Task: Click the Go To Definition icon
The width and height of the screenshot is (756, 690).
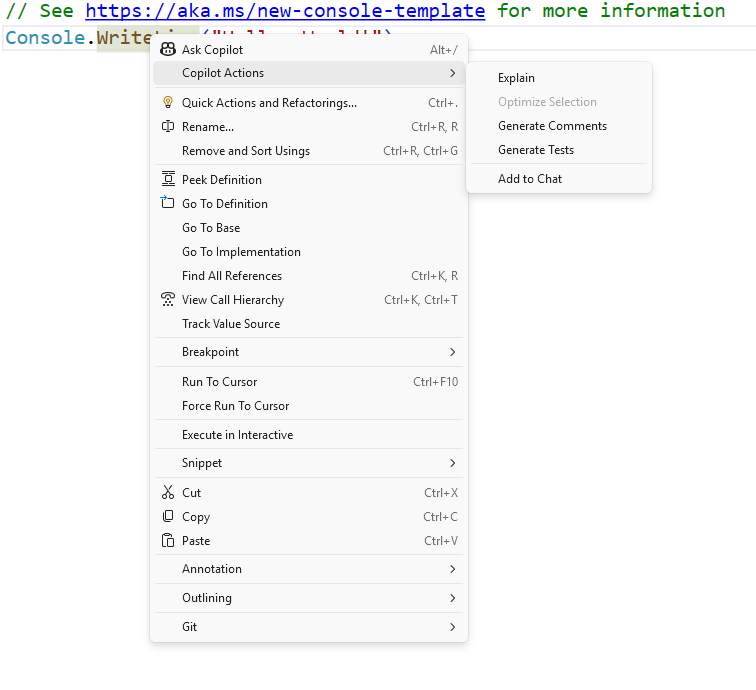Action: (x=167, y=202)
